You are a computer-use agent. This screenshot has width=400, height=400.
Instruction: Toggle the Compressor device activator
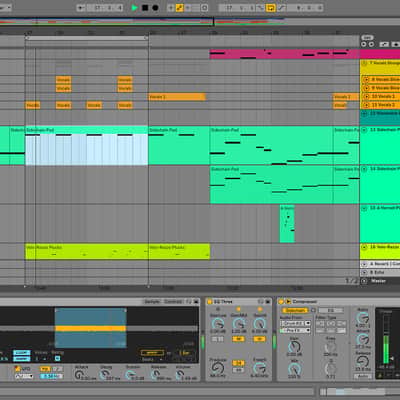coord(281,302)
